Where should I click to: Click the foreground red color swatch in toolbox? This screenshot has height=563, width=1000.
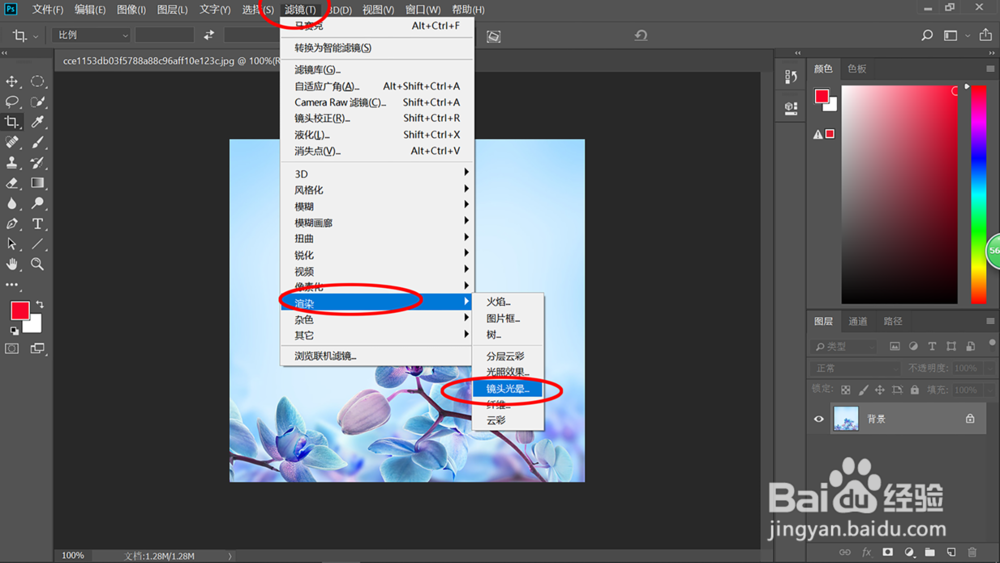(x=19, y=311)
